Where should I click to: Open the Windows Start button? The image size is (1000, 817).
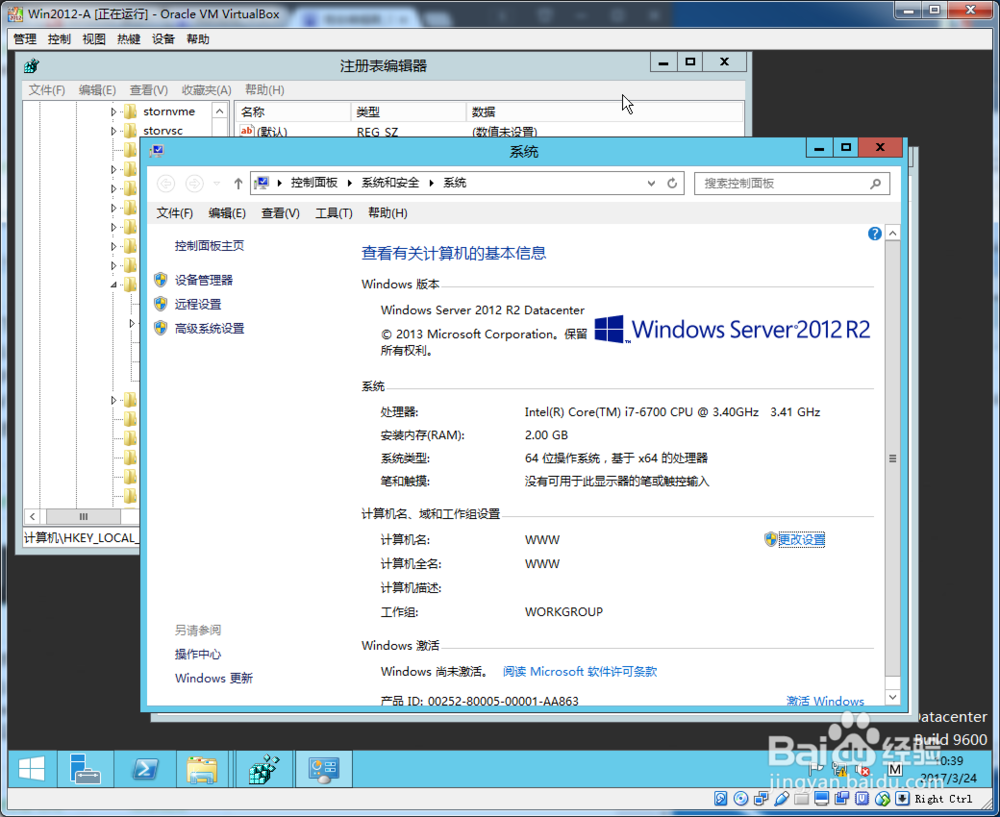point(31,769)
